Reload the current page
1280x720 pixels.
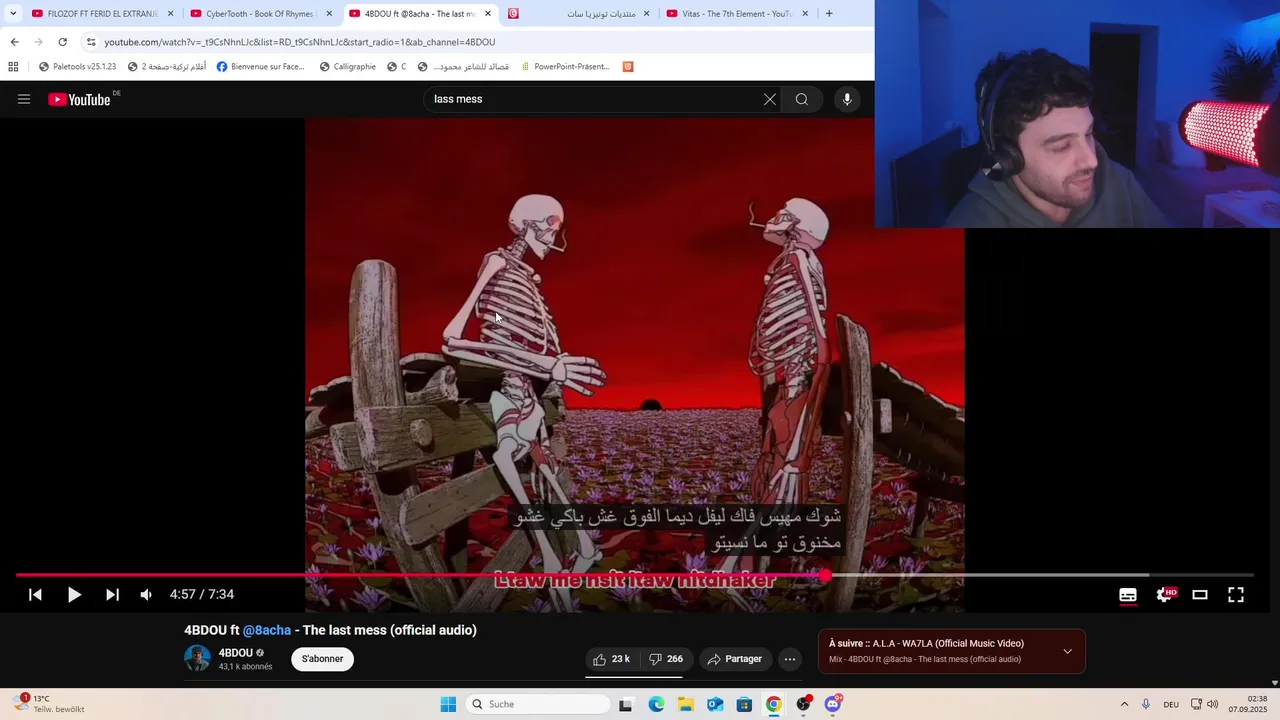pos(62,42)
